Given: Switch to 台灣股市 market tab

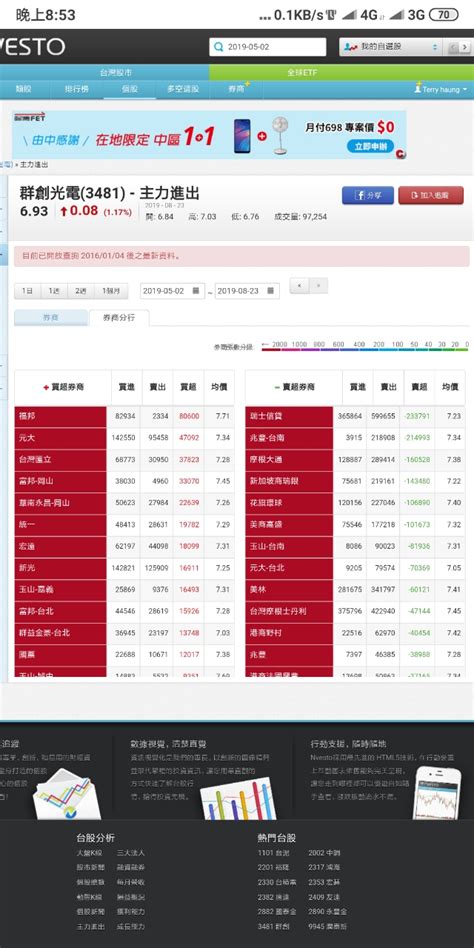Looking at the screenshot, I should point(115,72).
